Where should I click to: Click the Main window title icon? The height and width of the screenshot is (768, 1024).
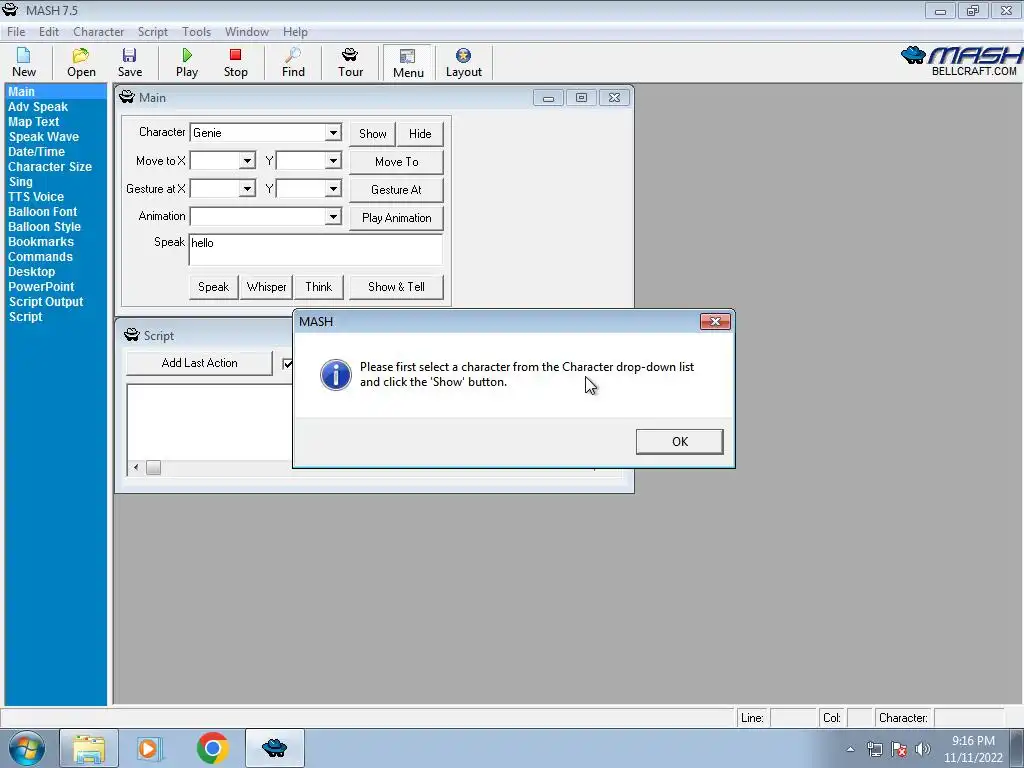coord(127,97)
